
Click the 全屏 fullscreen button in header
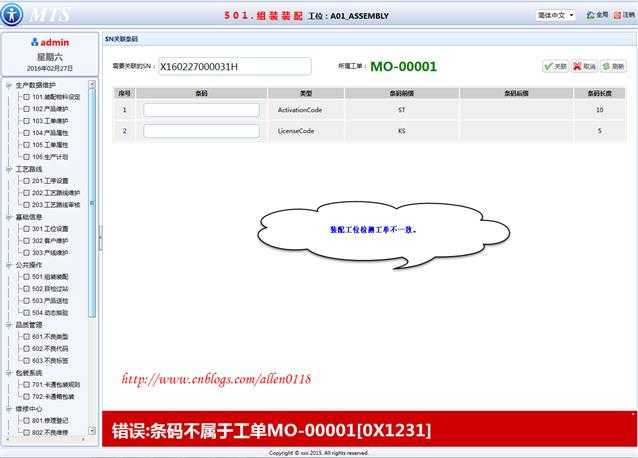coord(597,15)
